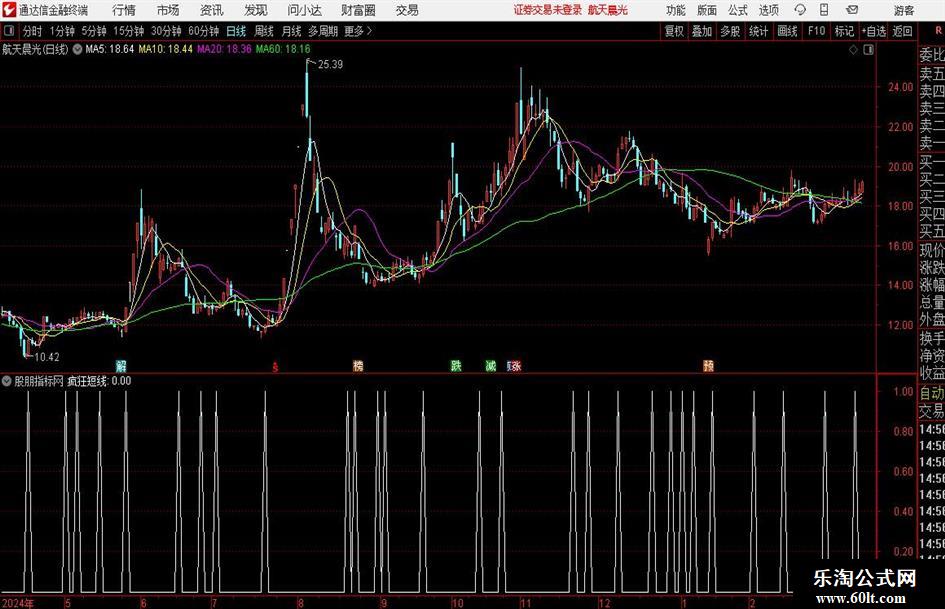
Task: Click the 通达信 red logo icon
Action: click(8, 10)
